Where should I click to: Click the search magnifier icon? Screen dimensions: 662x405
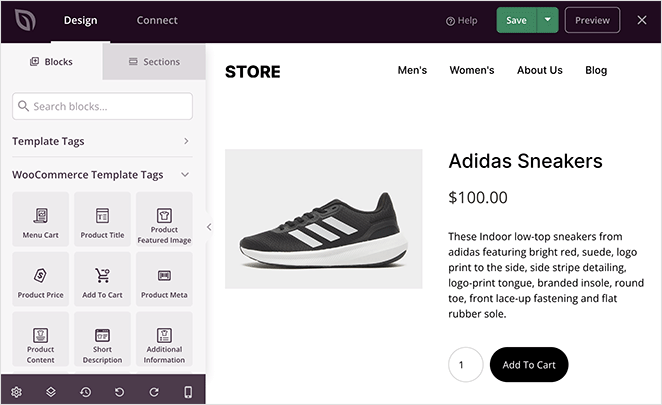pos(23,106)
